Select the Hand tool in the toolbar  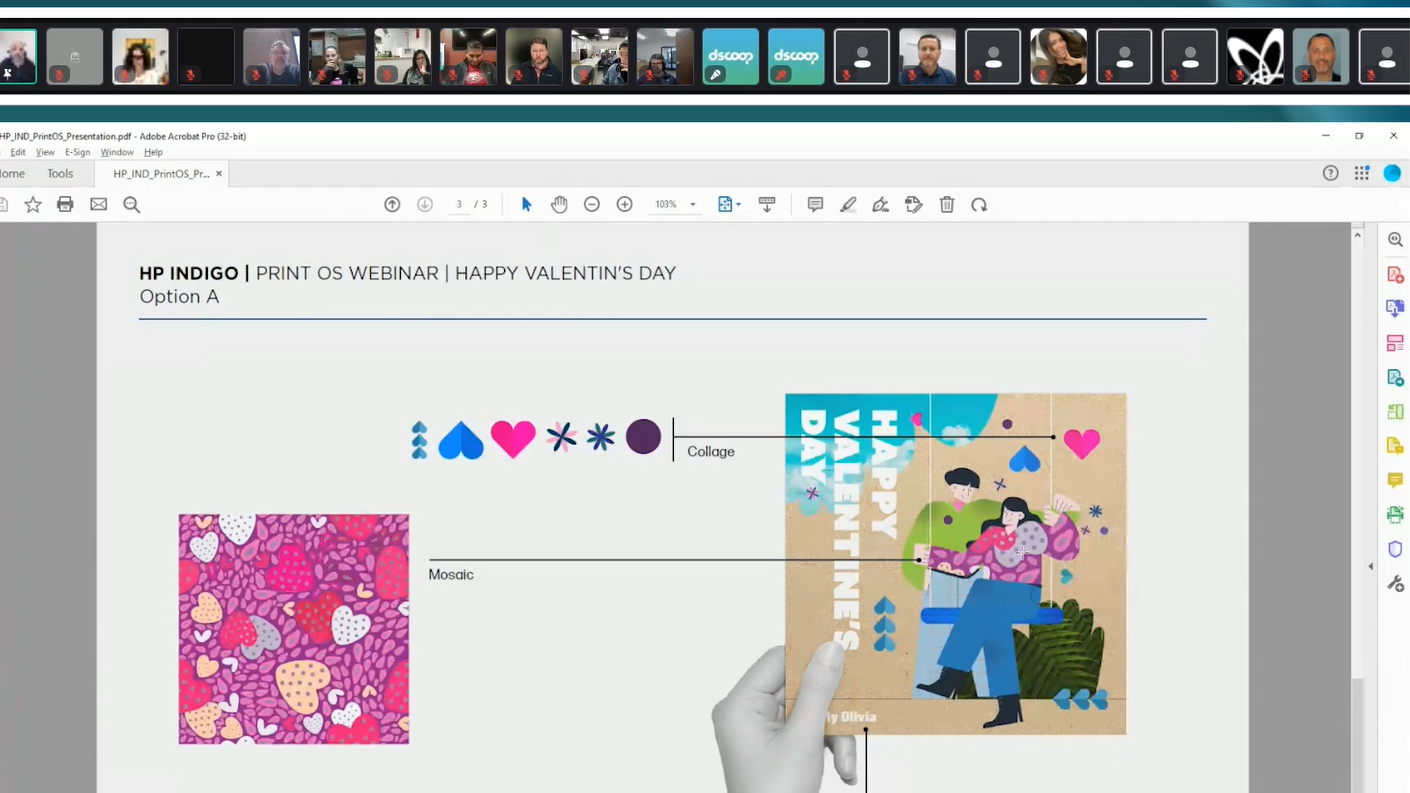[x=559, y=204]
